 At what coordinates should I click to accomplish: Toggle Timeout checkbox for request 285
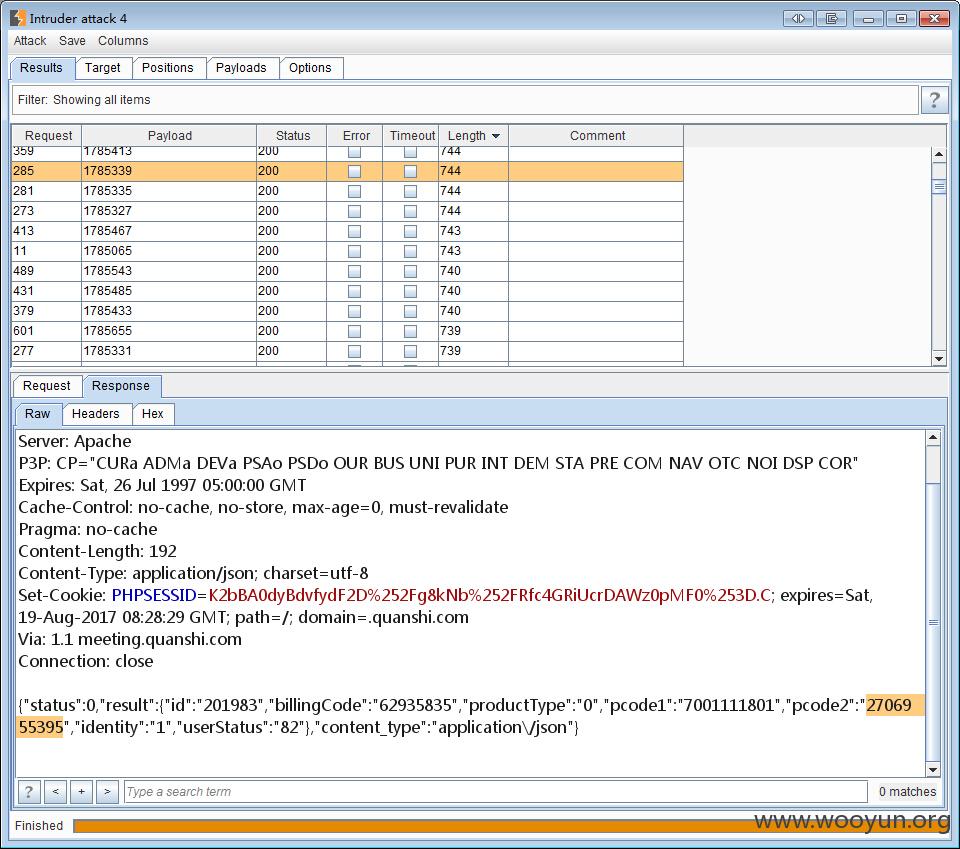pos(410,171)
